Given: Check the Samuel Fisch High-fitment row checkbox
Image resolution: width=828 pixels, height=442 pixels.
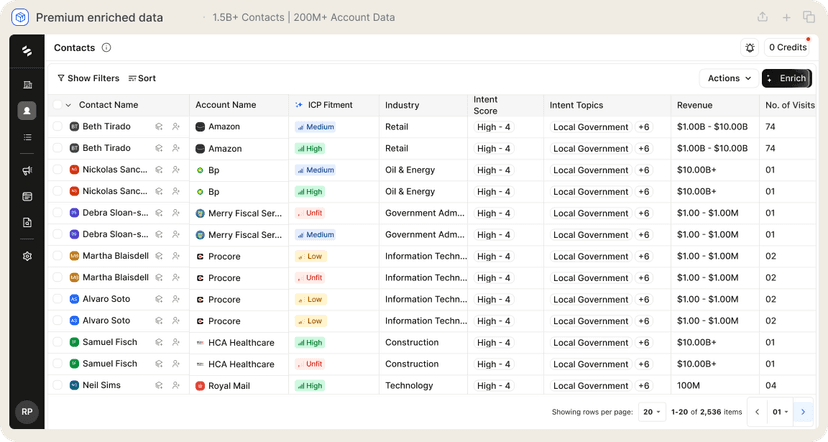Looking at the screenshot, I should (x=58, y=342).
